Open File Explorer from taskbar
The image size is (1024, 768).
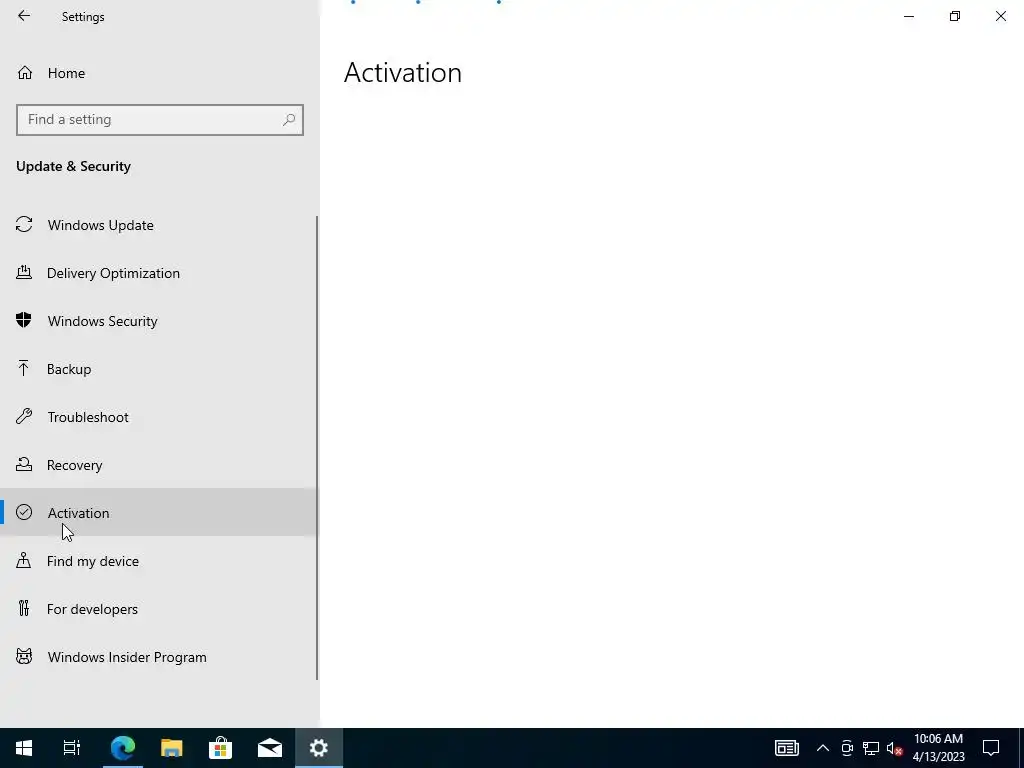coord(172,748)
